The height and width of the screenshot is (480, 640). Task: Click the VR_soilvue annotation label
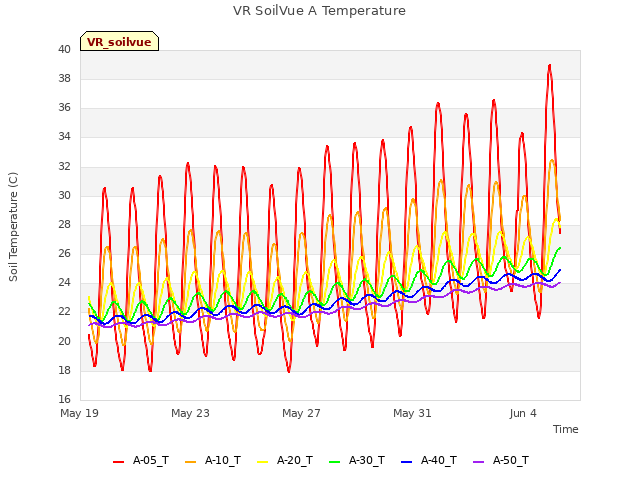tap(119, 42)
